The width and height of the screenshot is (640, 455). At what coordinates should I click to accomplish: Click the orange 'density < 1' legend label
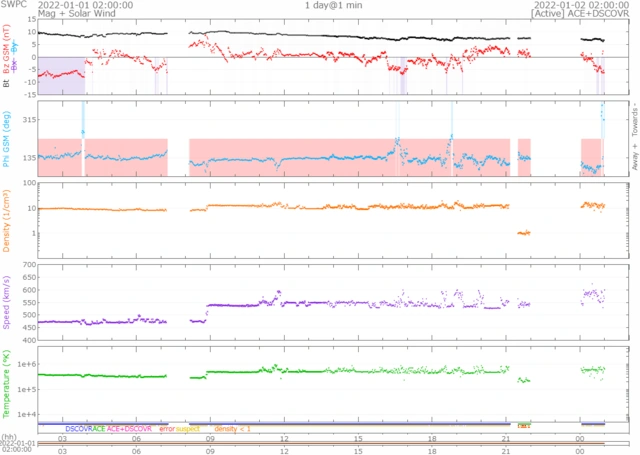[x=232, y=428]
